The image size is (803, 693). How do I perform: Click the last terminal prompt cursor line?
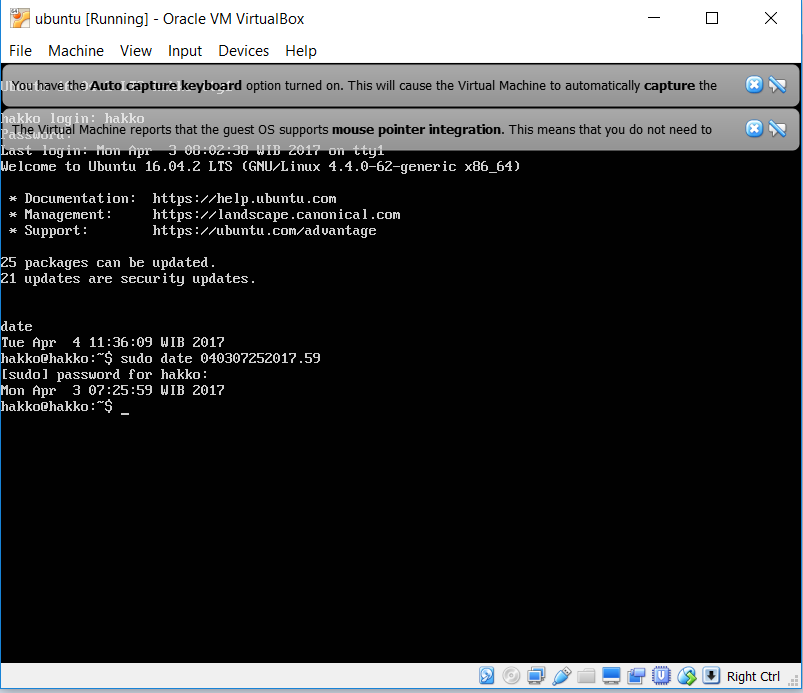(x=65, y=407)
